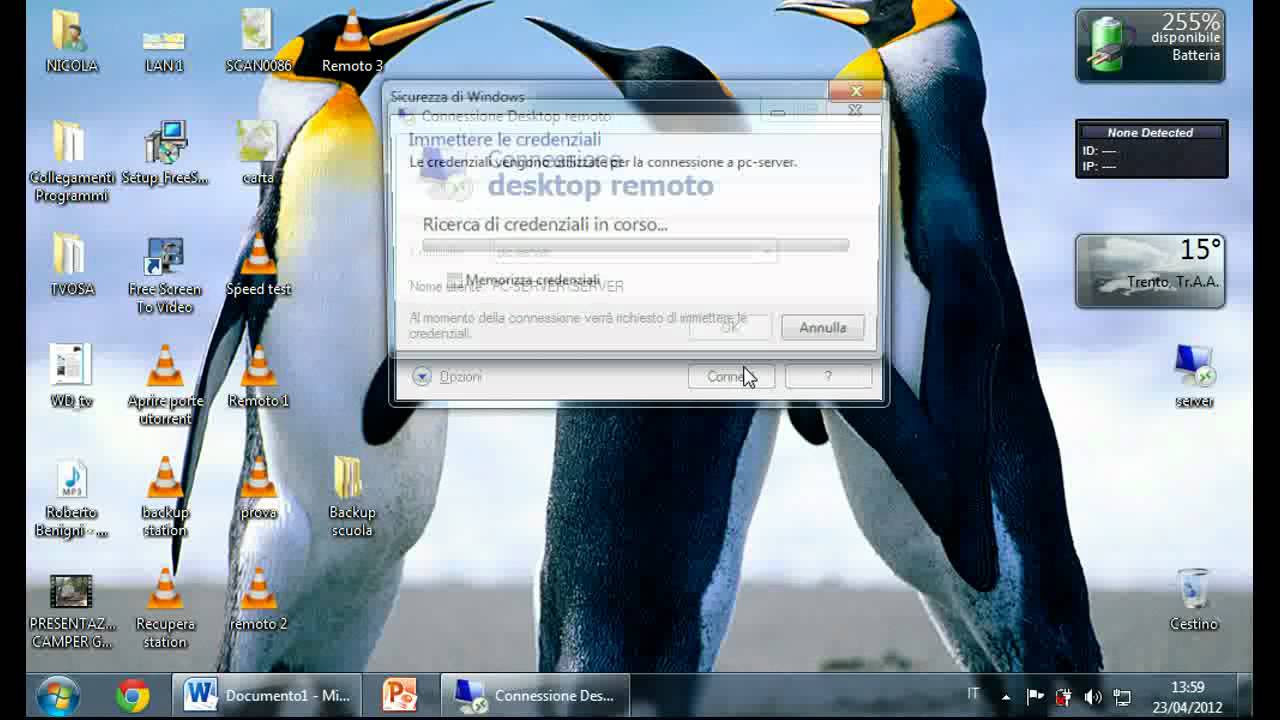
Task: Show hidden tray icons arrow
Action: [1006, 697]
